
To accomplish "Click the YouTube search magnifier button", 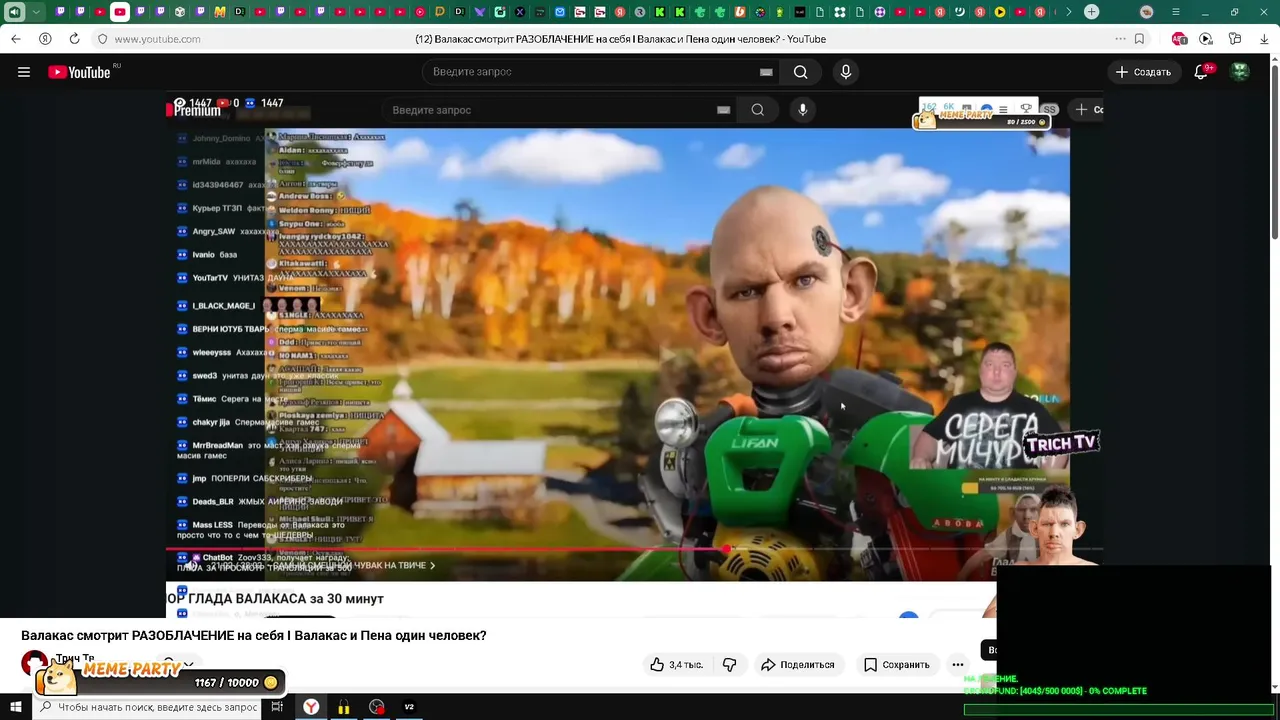I will point(800,72).
